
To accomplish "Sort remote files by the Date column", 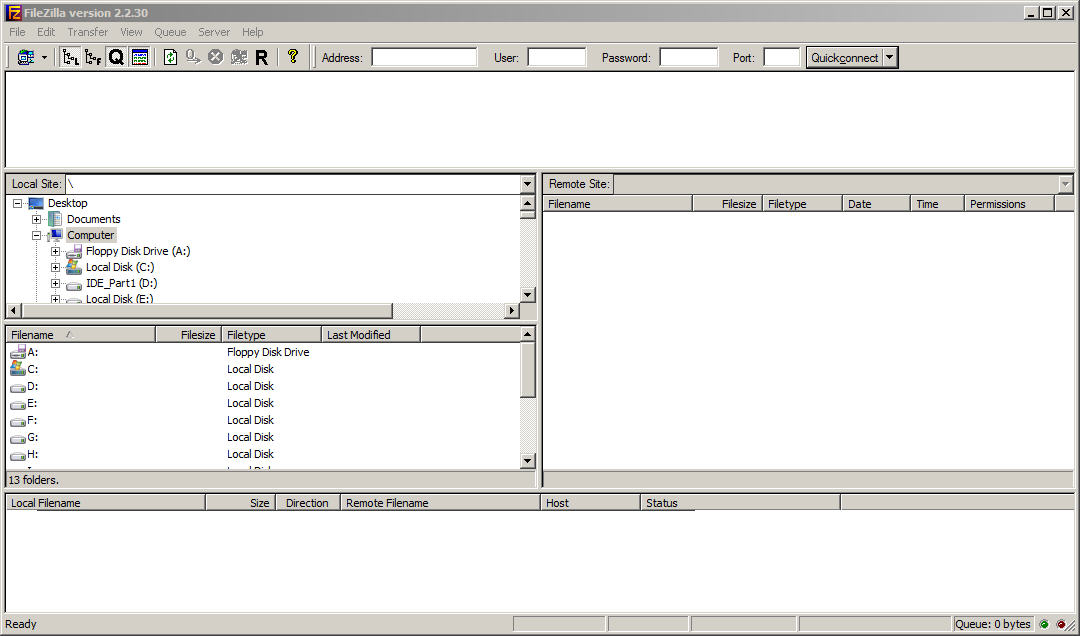I will pos(876,204).
